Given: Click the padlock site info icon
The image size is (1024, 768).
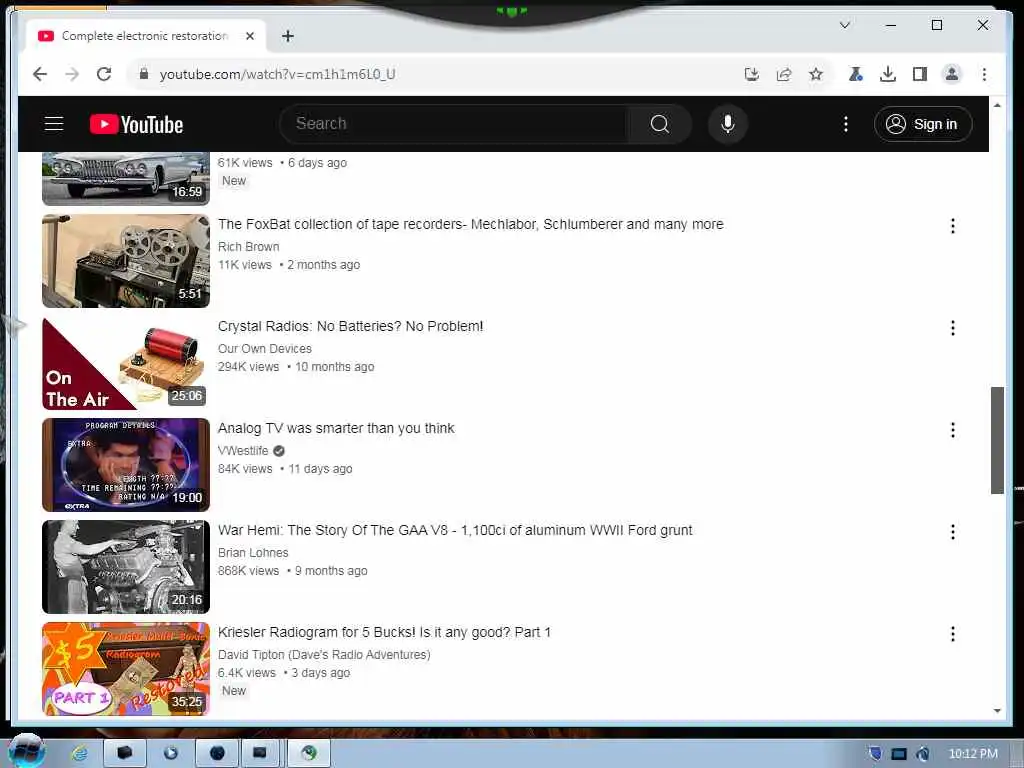Looking at the screenshot, I should tap(144, 74).
